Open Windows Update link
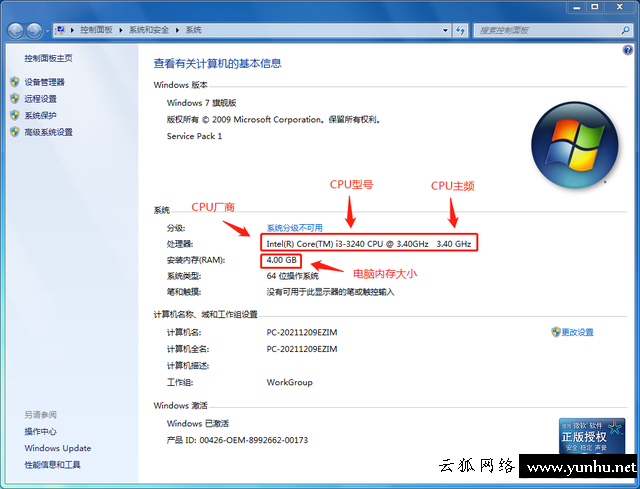 point(58,448)
